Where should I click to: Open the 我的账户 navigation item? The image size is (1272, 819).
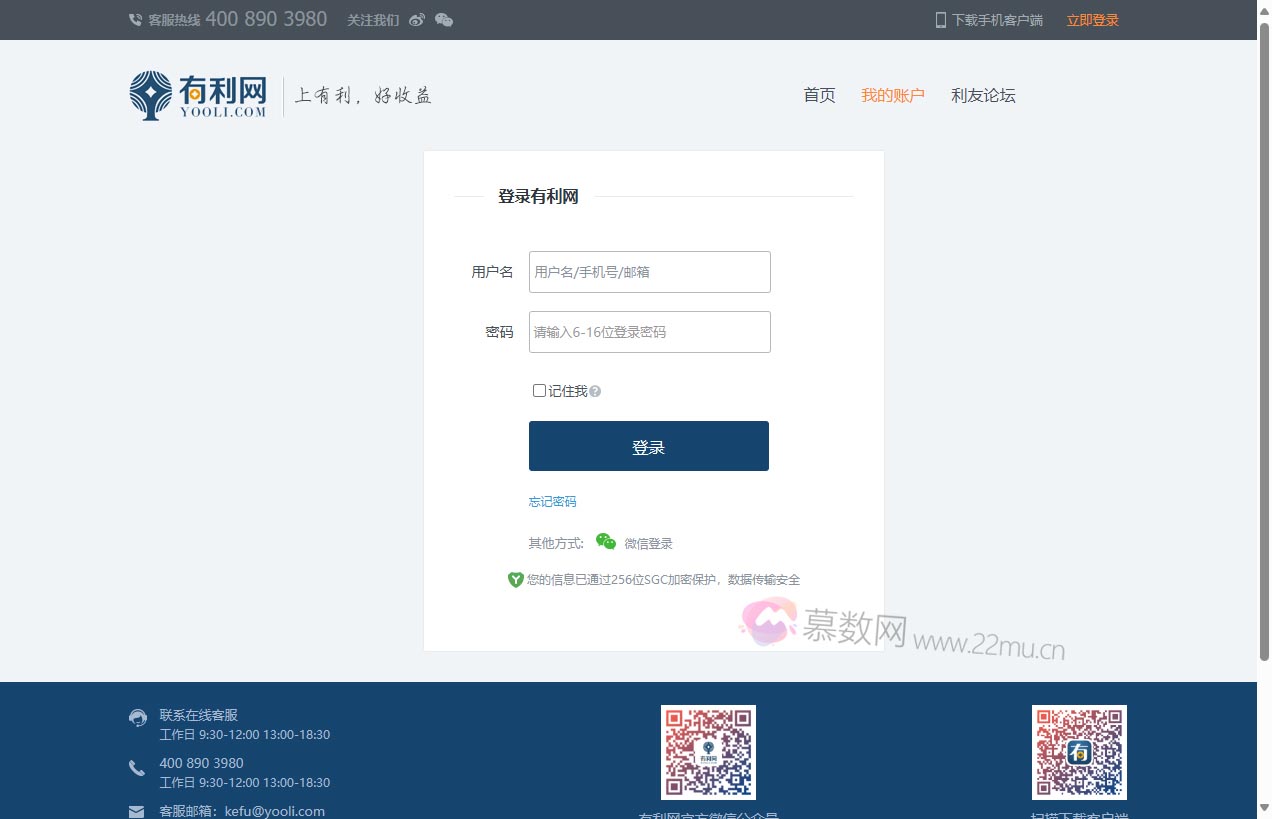(x=893, y=96)
